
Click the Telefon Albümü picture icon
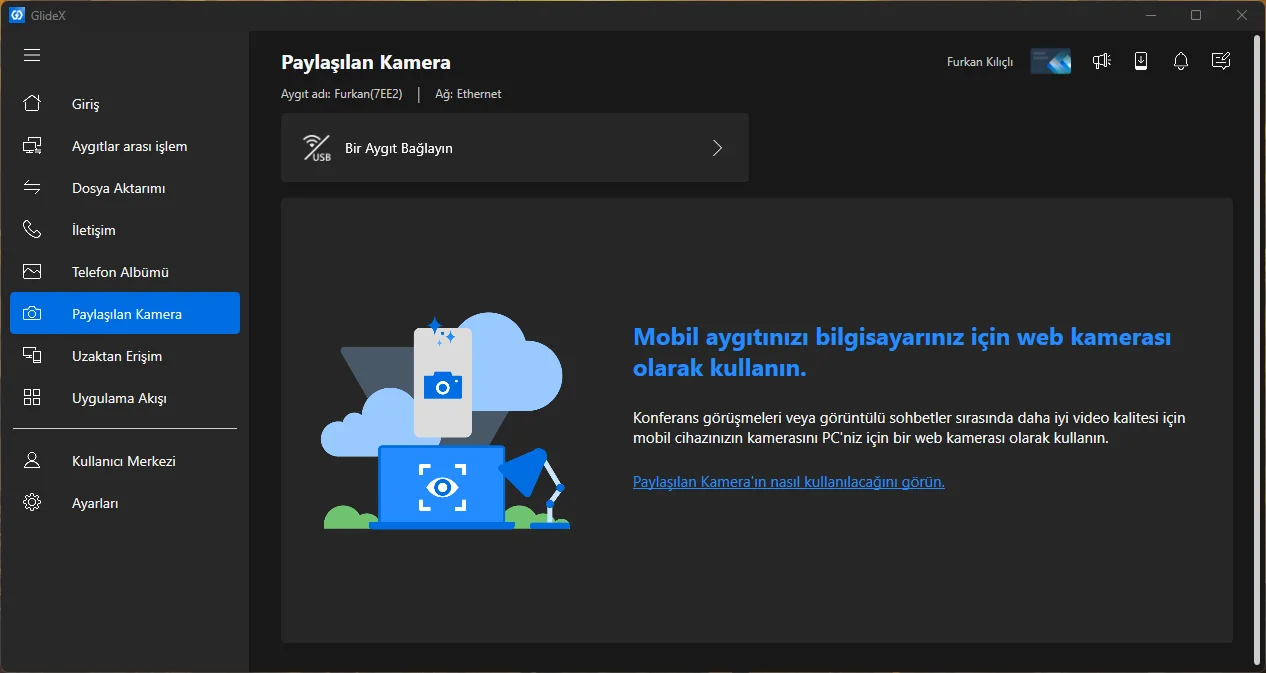pos(32,272)
